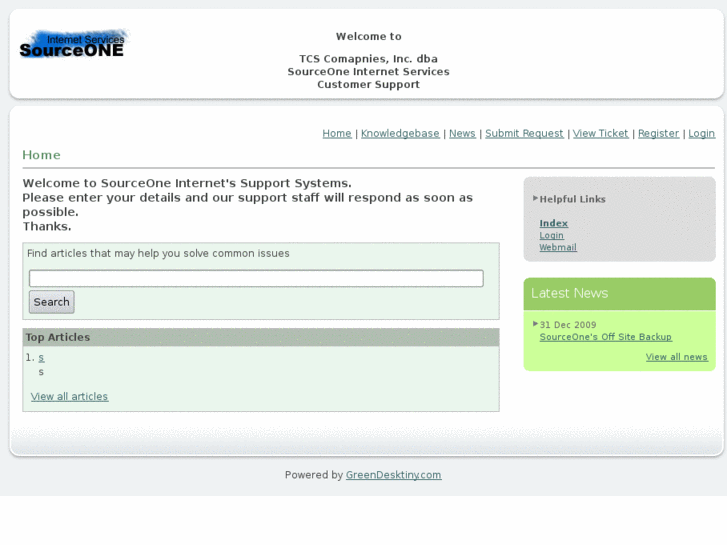Click the Latest News panel header
Screen dimensions: 727x545
coord(619,294)
